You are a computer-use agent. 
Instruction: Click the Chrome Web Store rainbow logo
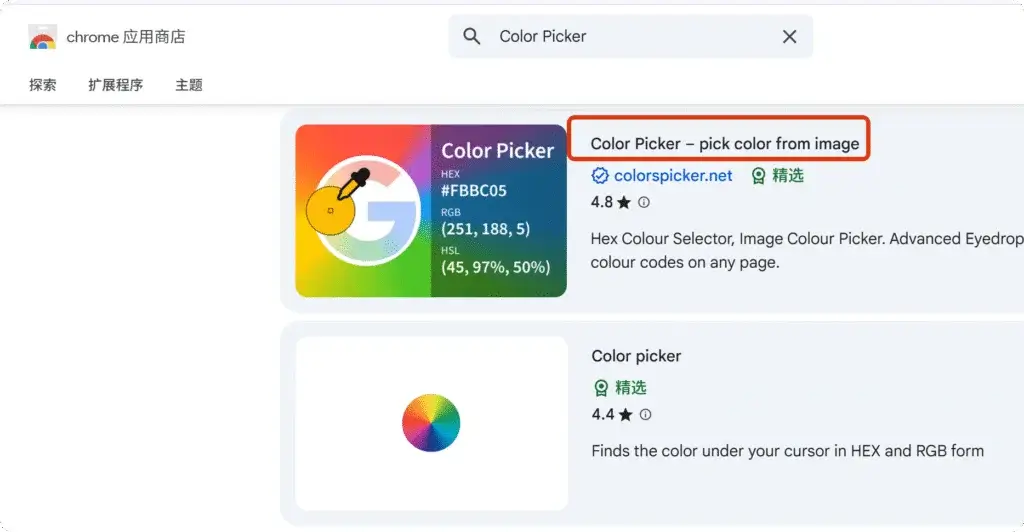42,38
